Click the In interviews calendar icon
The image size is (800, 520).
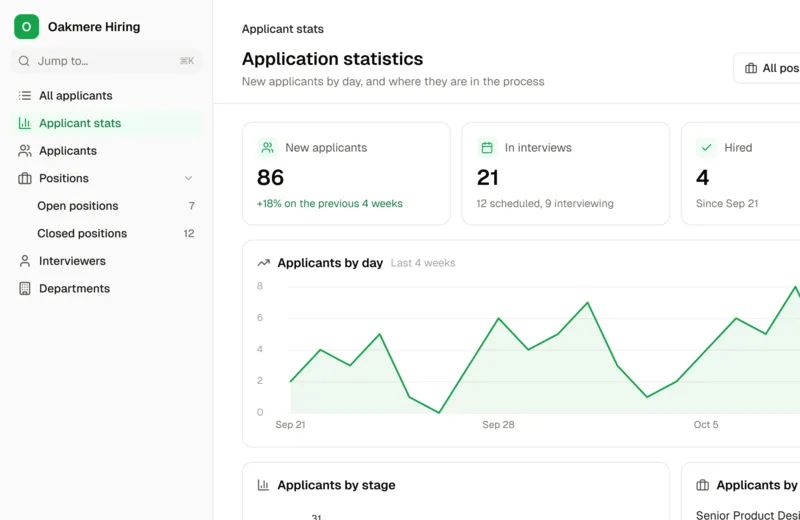[487, 147]
